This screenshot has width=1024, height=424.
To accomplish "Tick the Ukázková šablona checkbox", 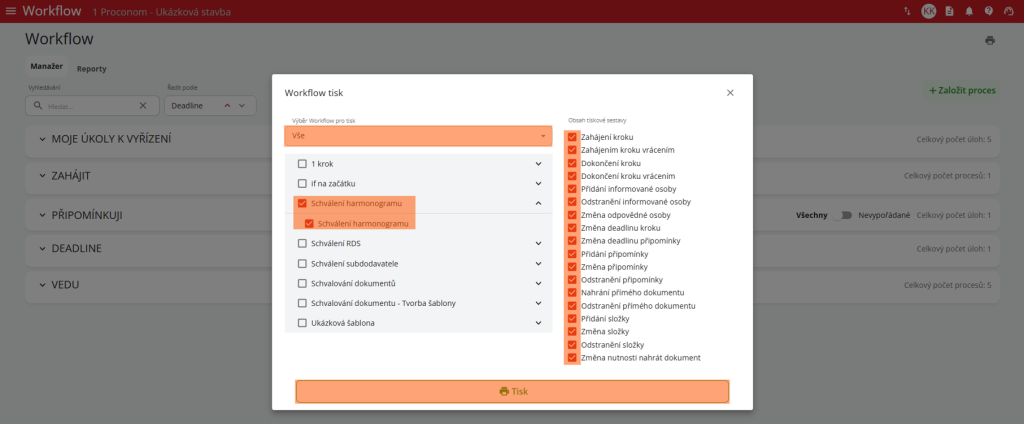I will (x=302, y=323).
